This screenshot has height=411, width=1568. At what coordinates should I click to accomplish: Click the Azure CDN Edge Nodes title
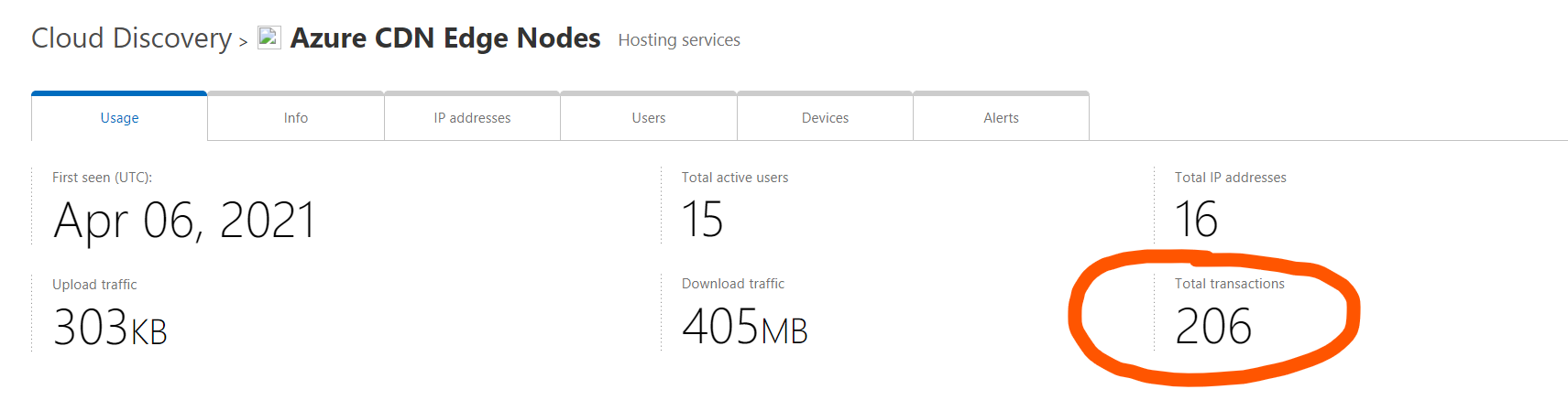(x=445, y=38)
